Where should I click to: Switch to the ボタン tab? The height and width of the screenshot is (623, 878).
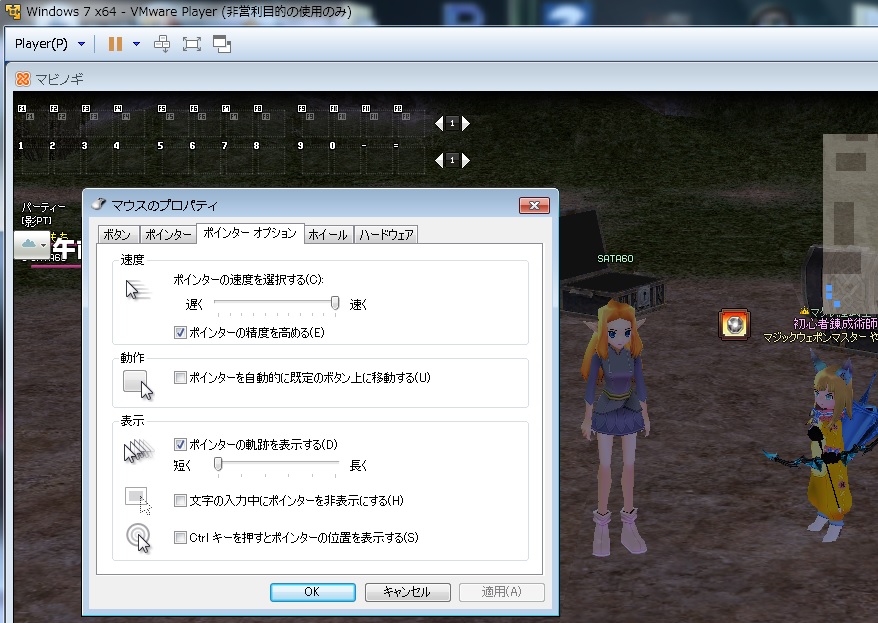tap(117, 235)
